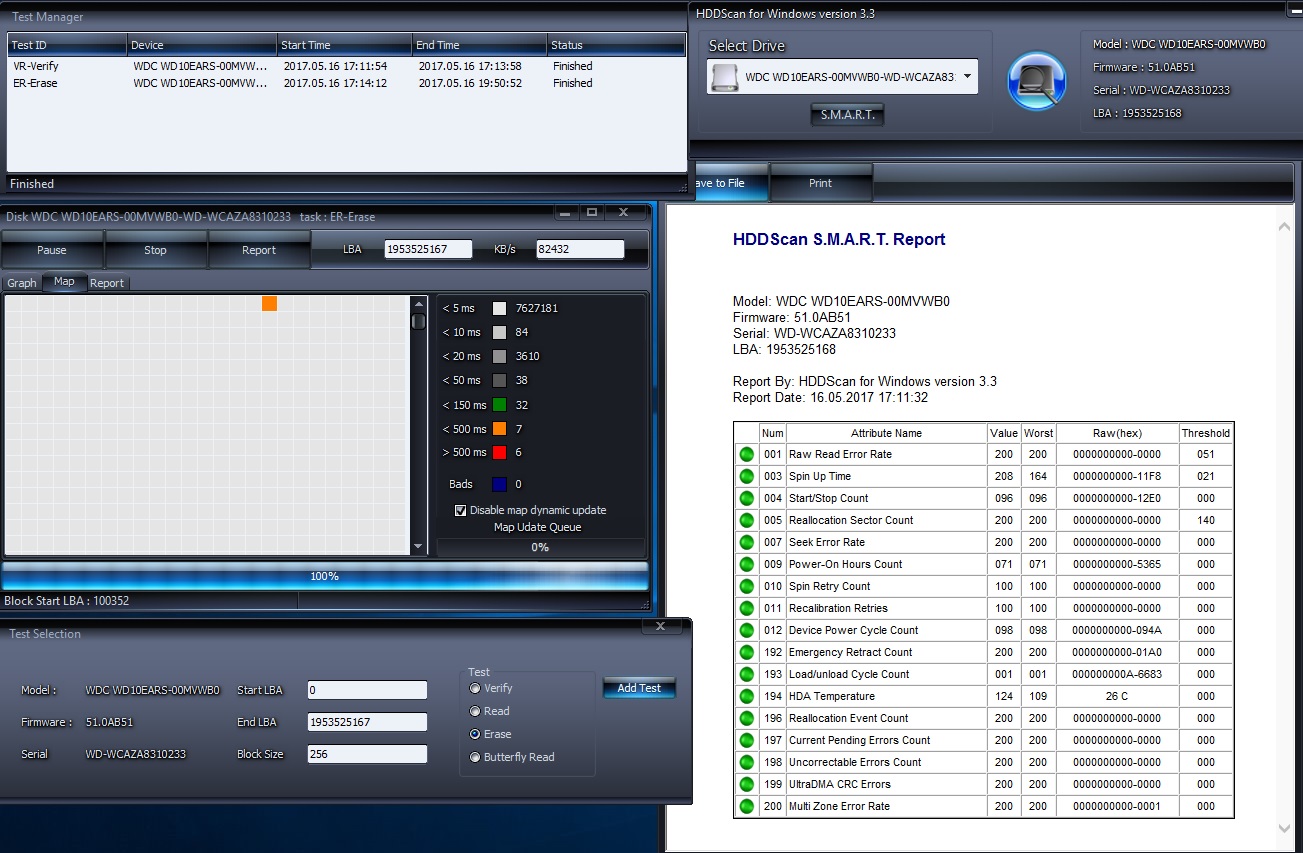Click green status icon for Load/unload Cycle Count
Image resolution: width=1303 pixels, height=853 pixels.
746,674
